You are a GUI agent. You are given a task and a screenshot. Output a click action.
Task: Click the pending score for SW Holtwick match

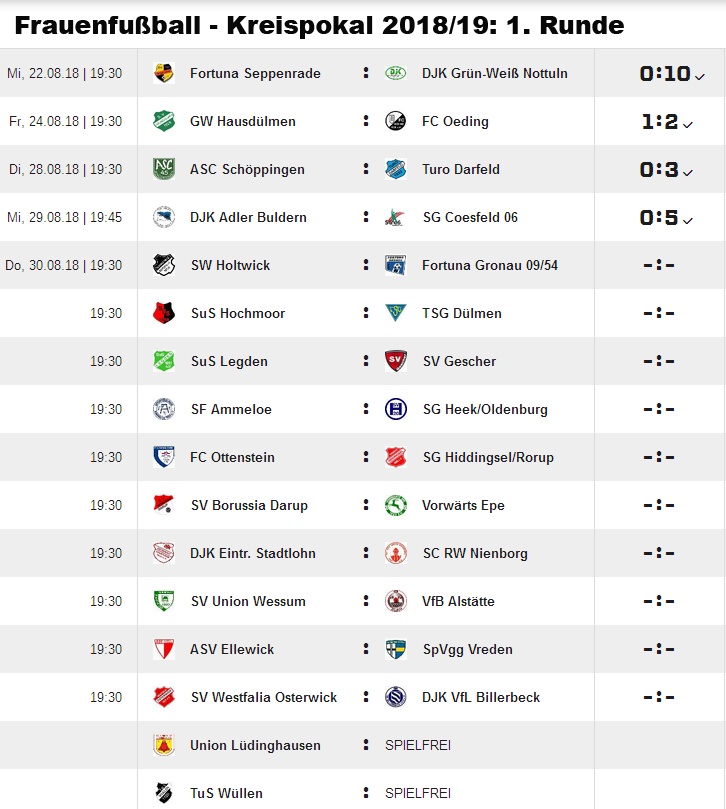[659, 265]
